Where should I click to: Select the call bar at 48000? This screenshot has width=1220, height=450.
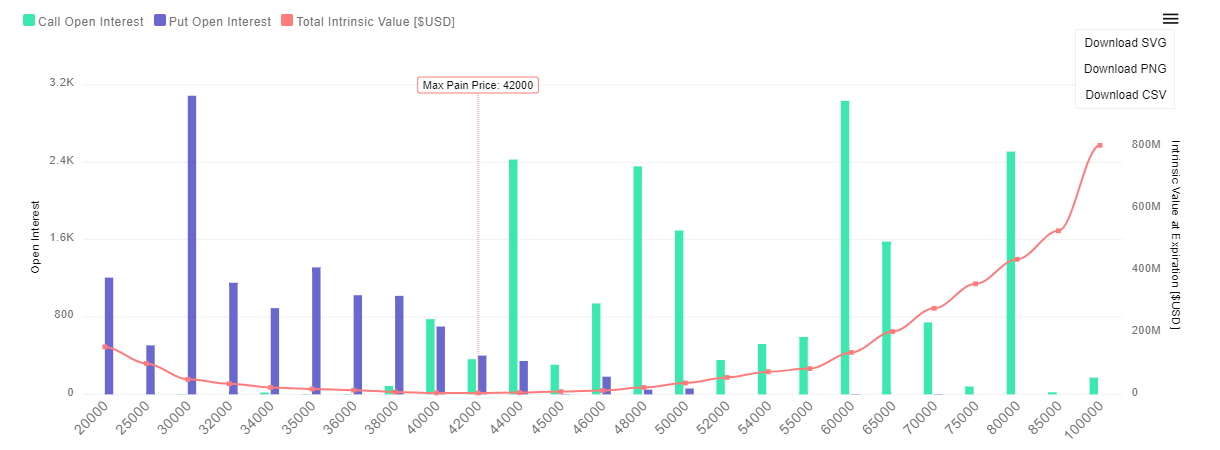[x=638, y=280]
